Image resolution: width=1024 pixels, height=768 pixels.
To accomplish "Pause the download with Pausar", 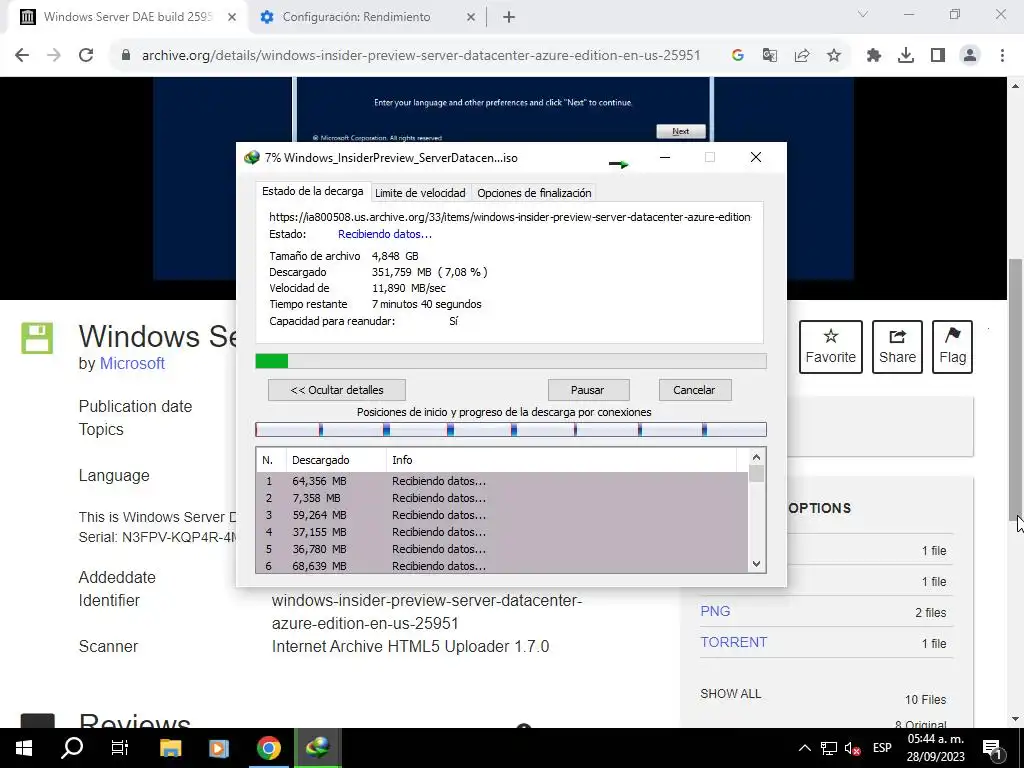I will click(x=588, y=390).
